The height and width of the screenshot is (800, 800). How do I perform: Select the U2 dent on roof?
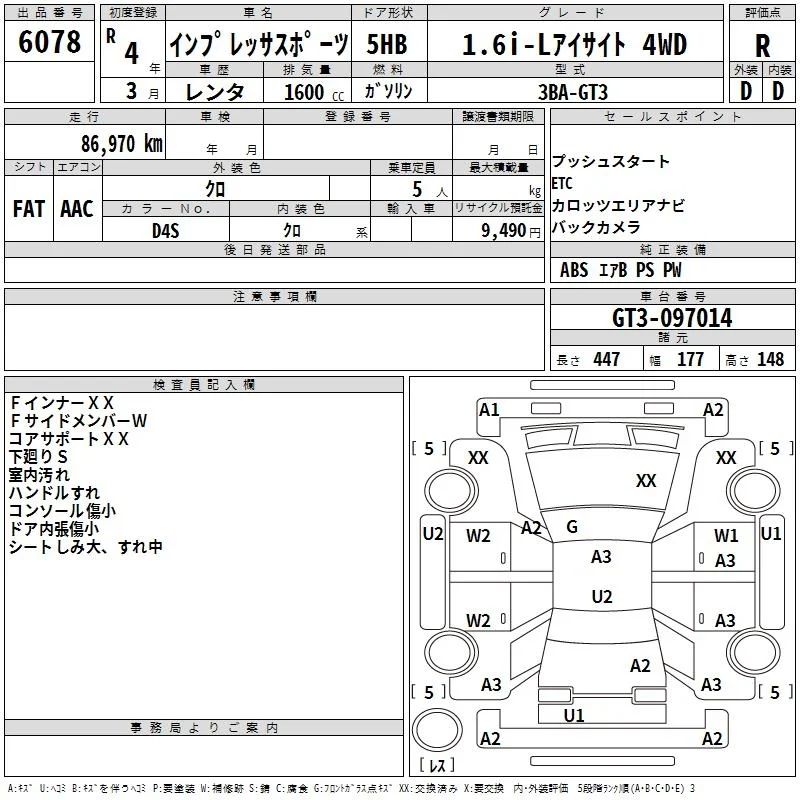(x=602, y=596)
